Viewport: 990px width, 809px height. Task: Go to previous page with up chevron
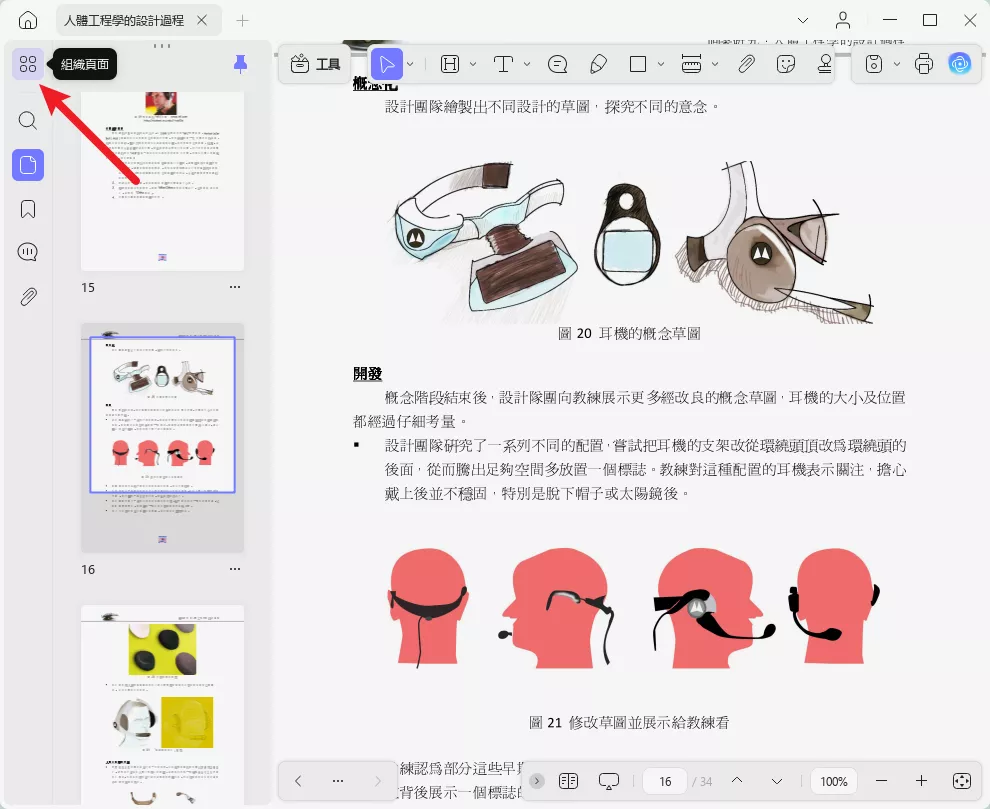(x=737, y=781)
